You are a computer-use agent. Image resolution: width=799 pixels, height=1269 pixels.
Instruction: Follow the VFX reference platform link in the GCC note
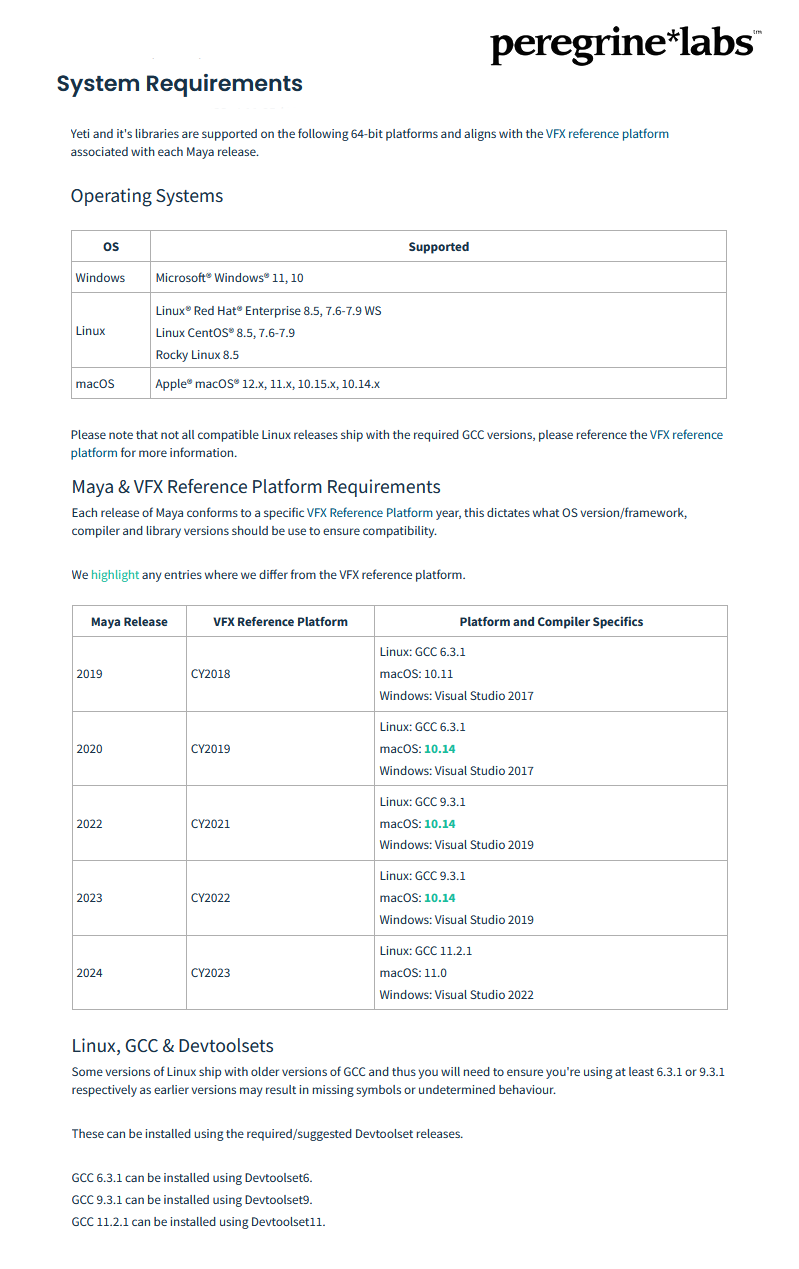pyautogui.click(x=397, y=444)
